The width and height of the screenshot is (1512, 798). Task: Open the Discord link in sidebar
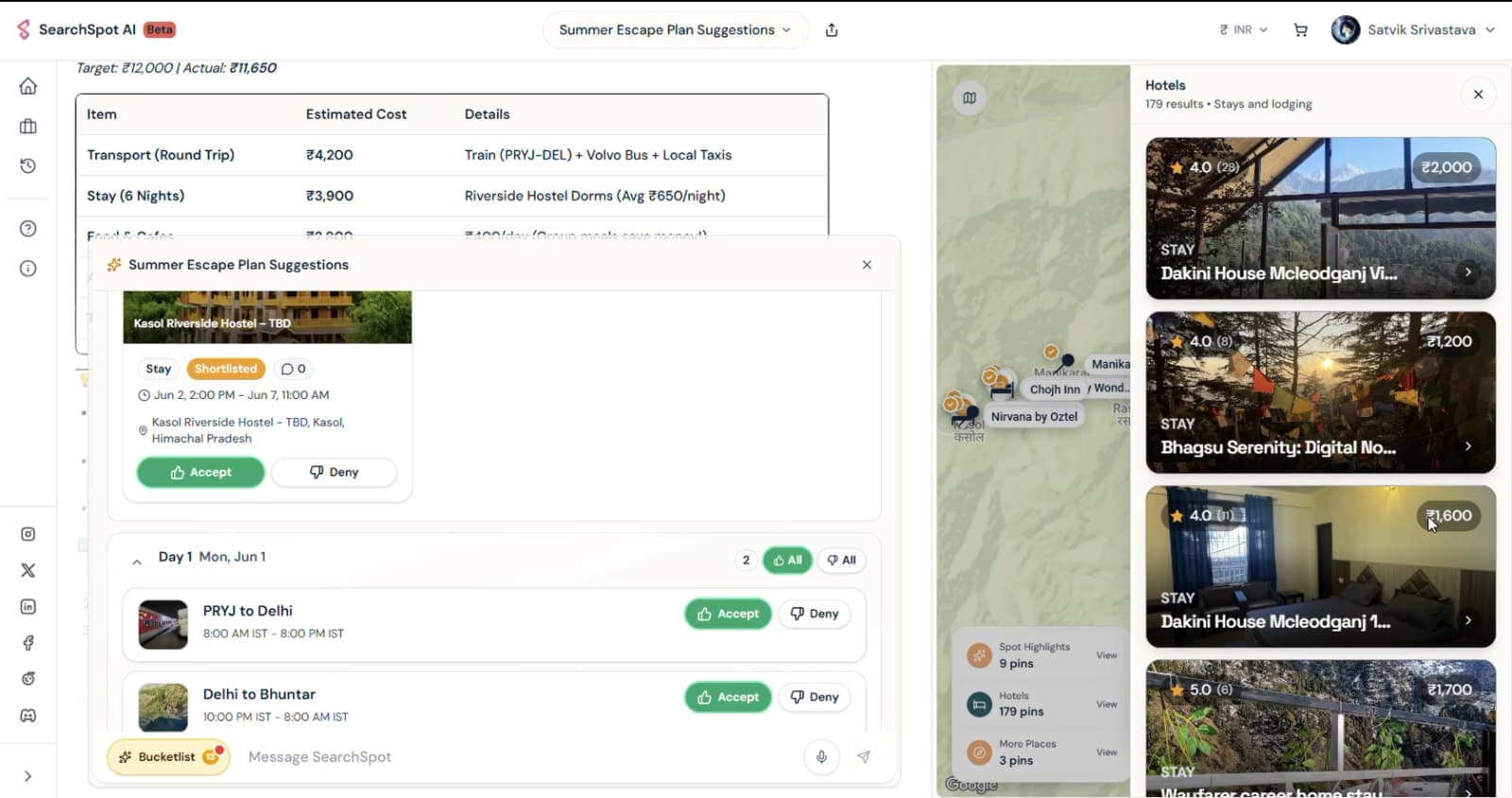28,716
